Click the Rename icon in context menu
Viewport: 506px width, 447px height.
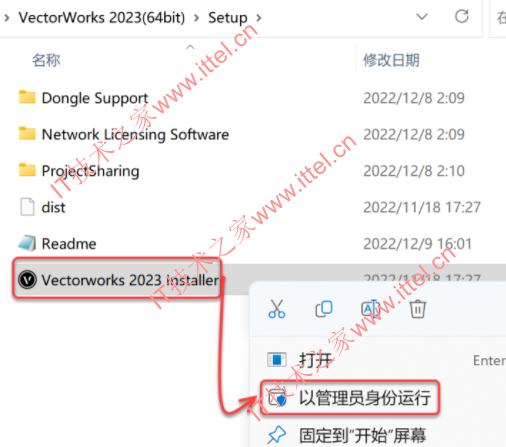(371, 309)
